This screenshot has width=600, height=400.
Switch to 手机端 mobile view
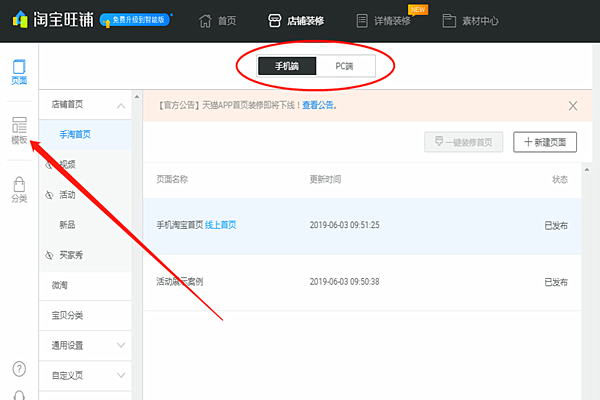coord(286,66)
